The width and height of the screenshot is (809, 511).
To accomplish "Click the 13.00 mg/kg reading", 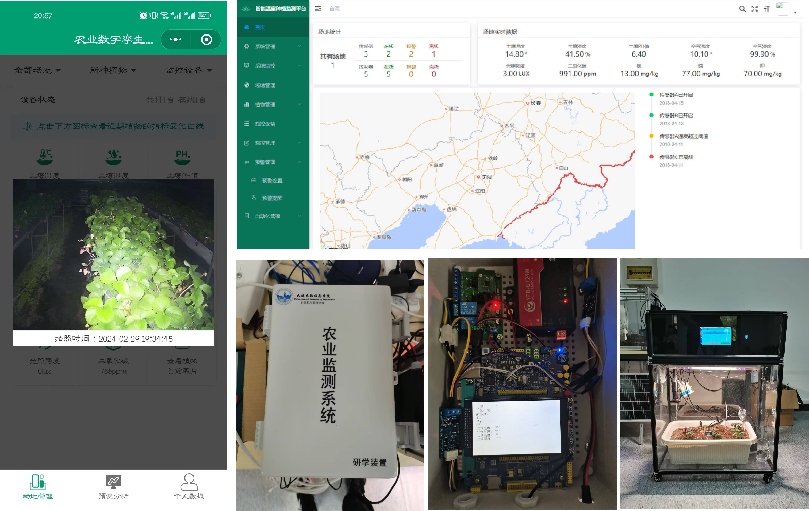I will [x=639, y=74].
